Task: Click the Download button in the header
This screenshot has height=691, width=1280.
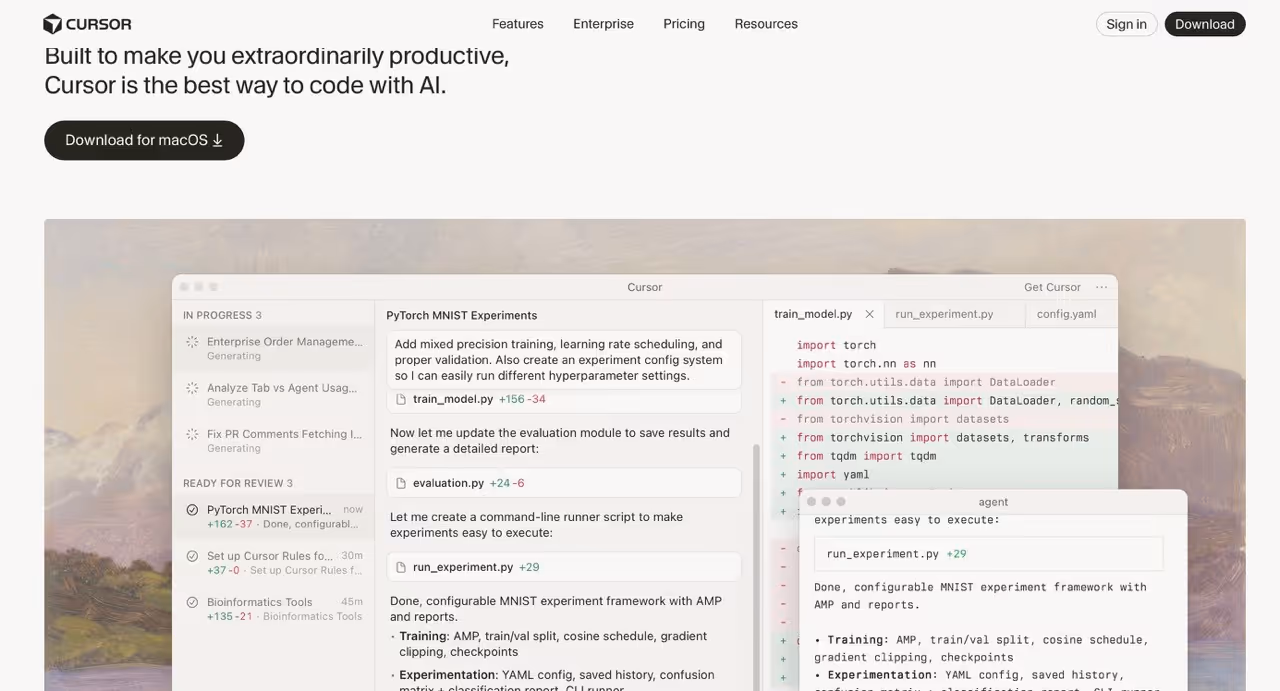Action: click(1205, 24)
